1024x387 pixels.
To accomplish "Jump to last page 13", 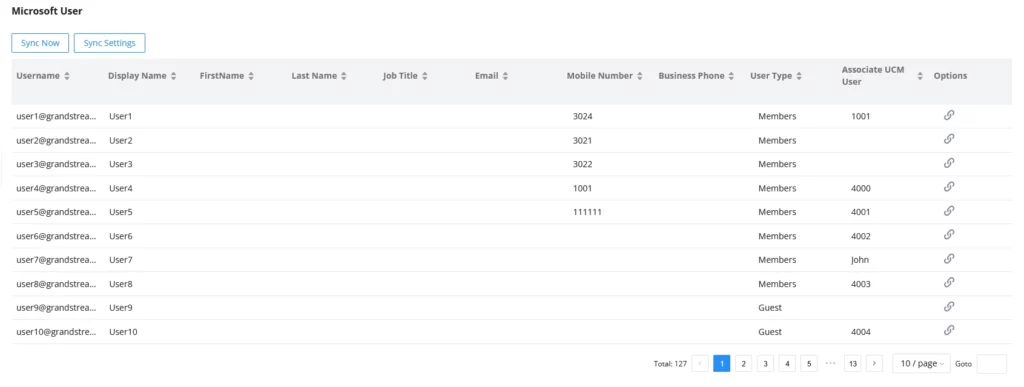I will tap(852, 364).
